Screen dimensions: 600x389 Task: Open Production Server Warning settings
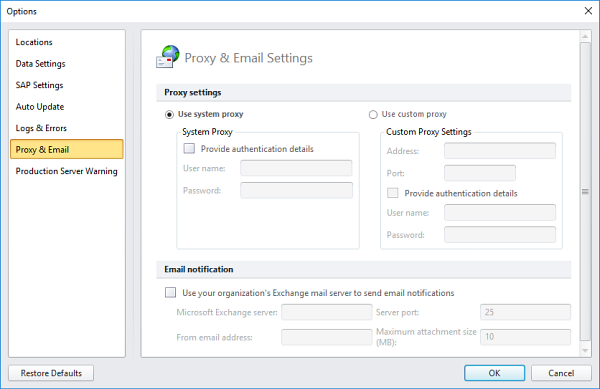67,171
